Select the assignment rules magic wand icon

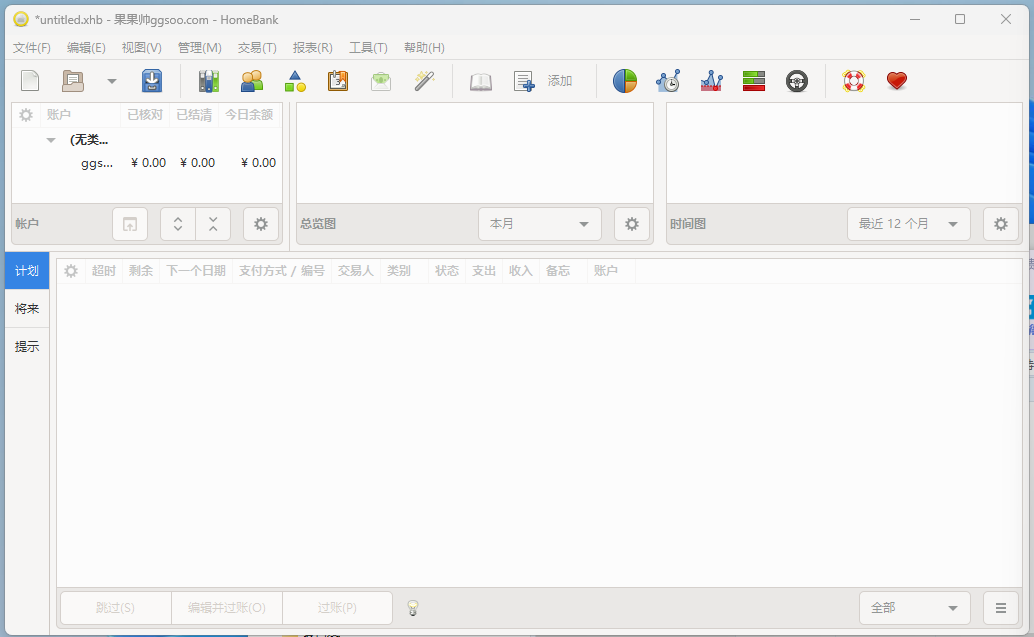pyautogui.click(x=423, y=80)
